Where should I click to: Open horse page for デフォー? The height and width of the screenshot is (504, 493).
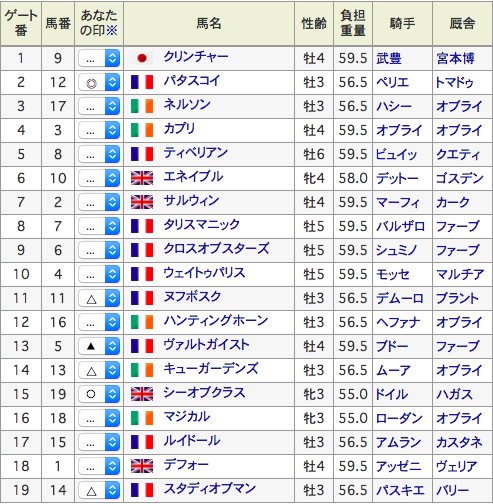point(186,465)
